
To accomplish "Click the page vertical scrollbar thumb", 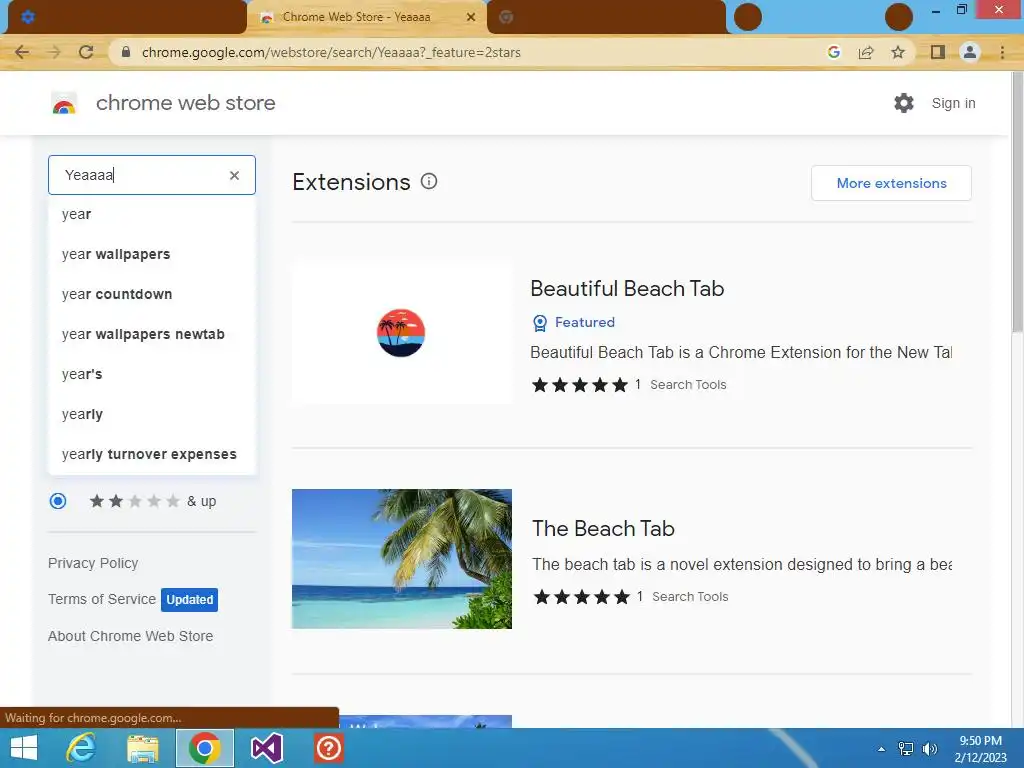I will point(1017,202).
